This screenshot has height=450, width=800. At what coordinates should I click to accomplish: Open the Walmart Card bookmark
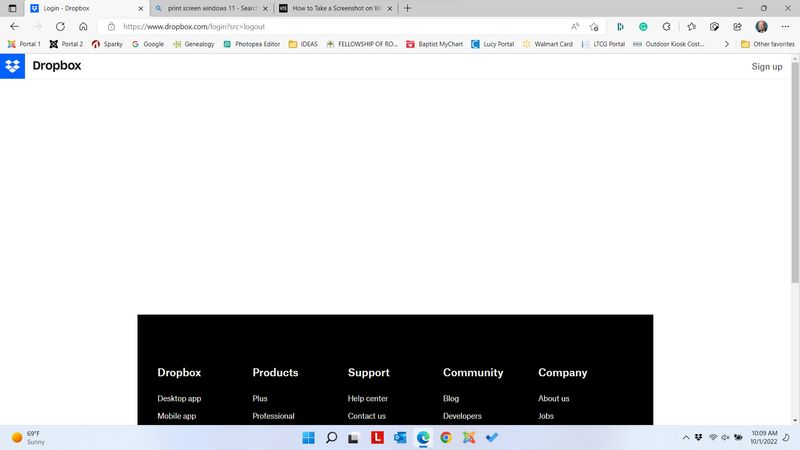click(547, 44)
